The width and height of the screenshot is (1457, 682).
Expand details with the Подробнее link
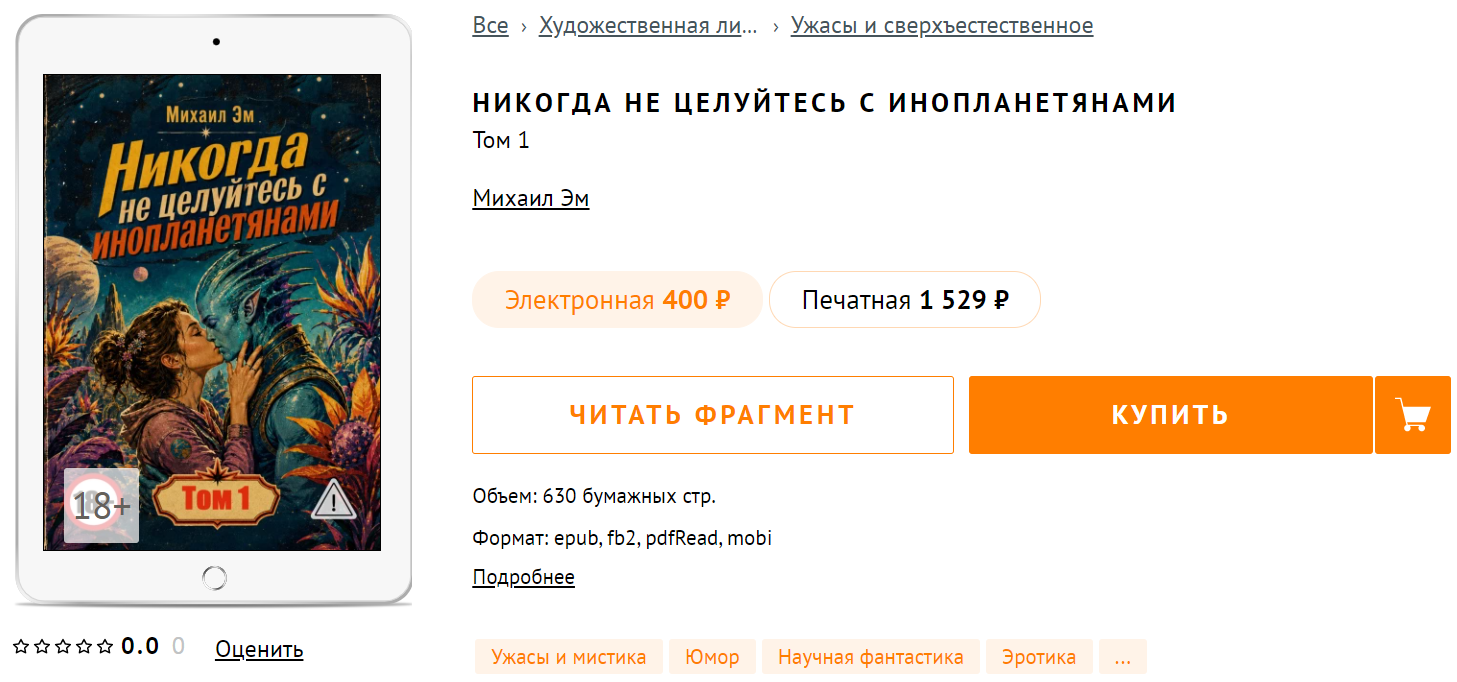coord(524,577)
